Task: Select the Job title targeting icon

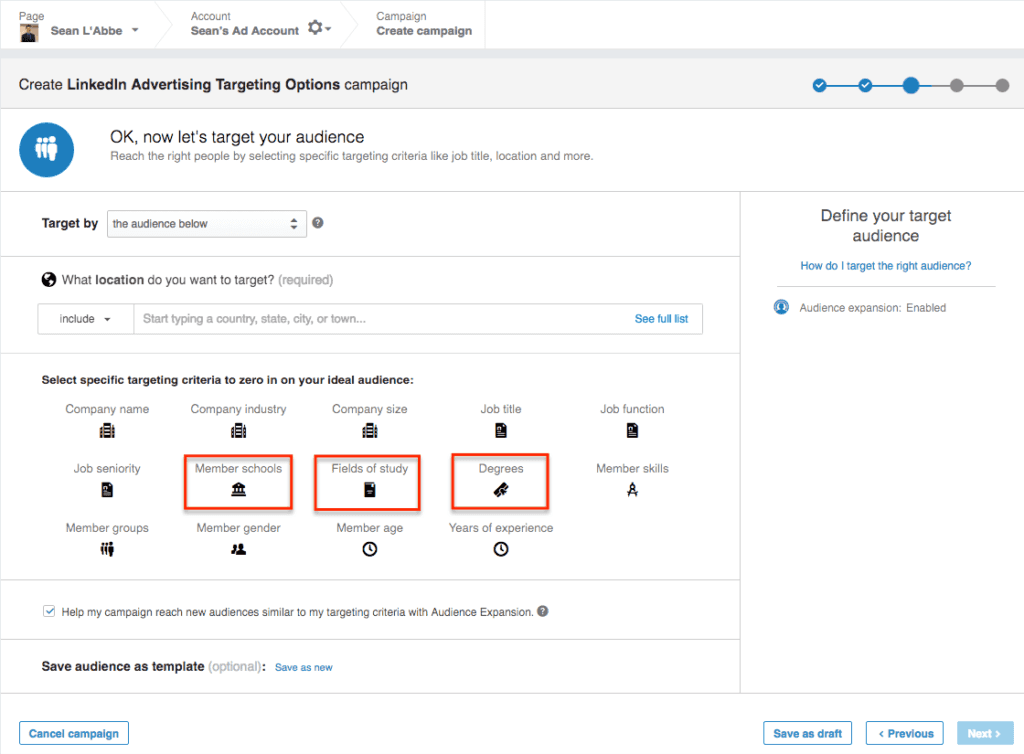Action: tap(500, 430)
